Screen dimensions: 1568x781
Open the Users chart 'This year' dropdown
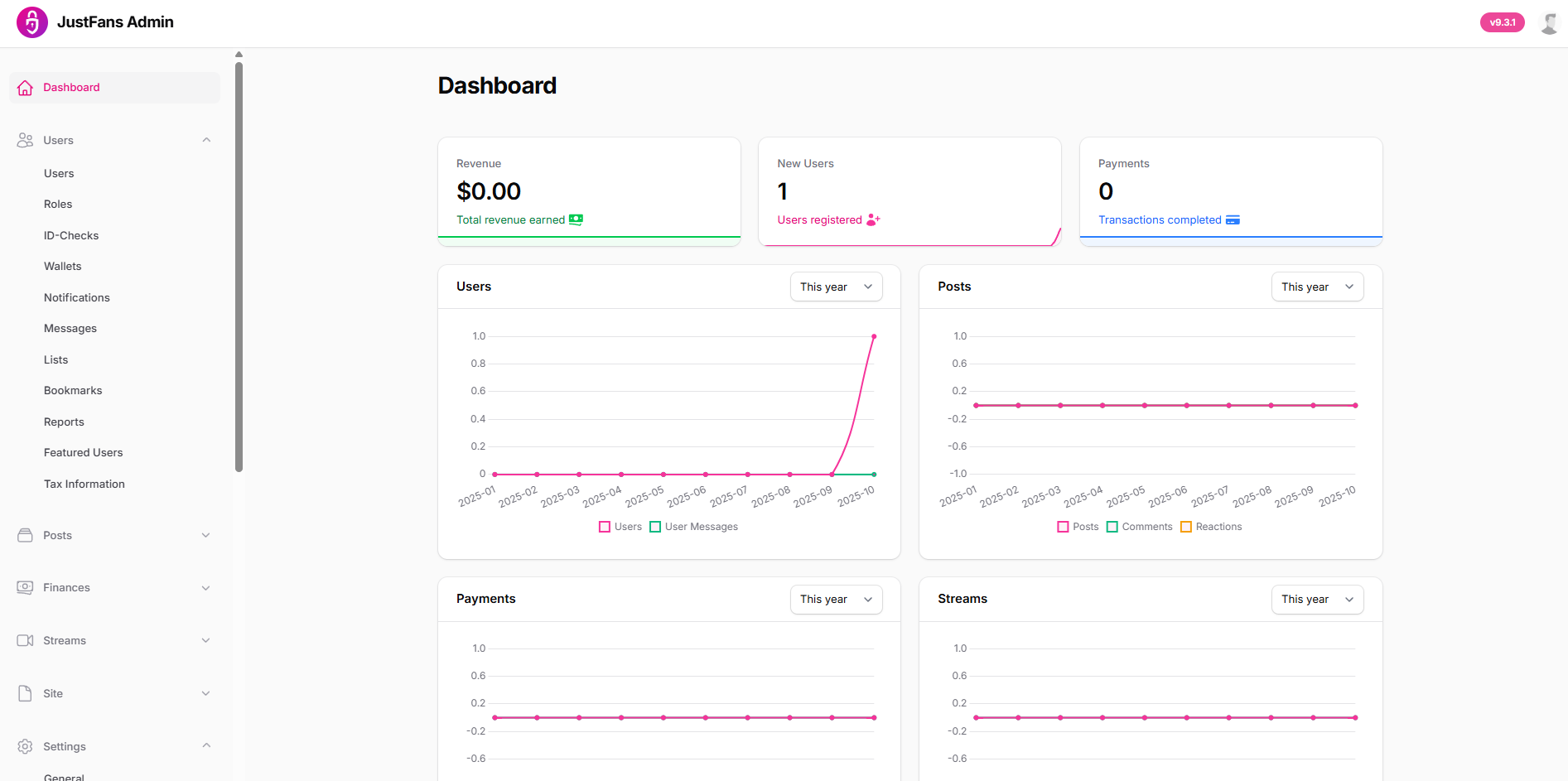pyautogui.click(x=836, y=287)
